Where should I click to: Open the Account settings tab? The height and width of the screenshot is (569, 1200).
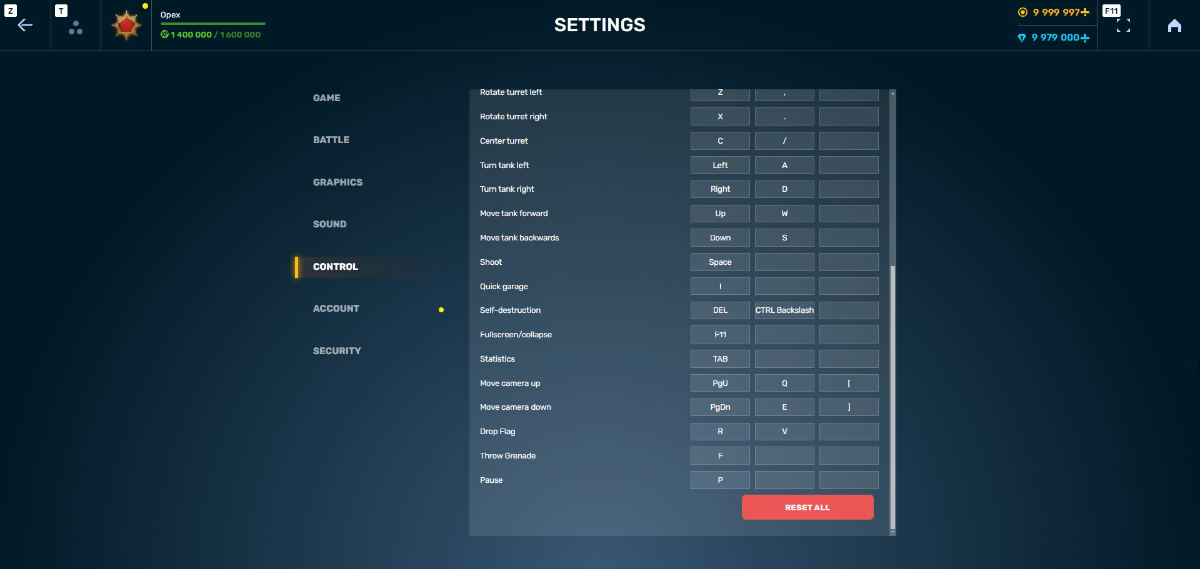(336, 309)
